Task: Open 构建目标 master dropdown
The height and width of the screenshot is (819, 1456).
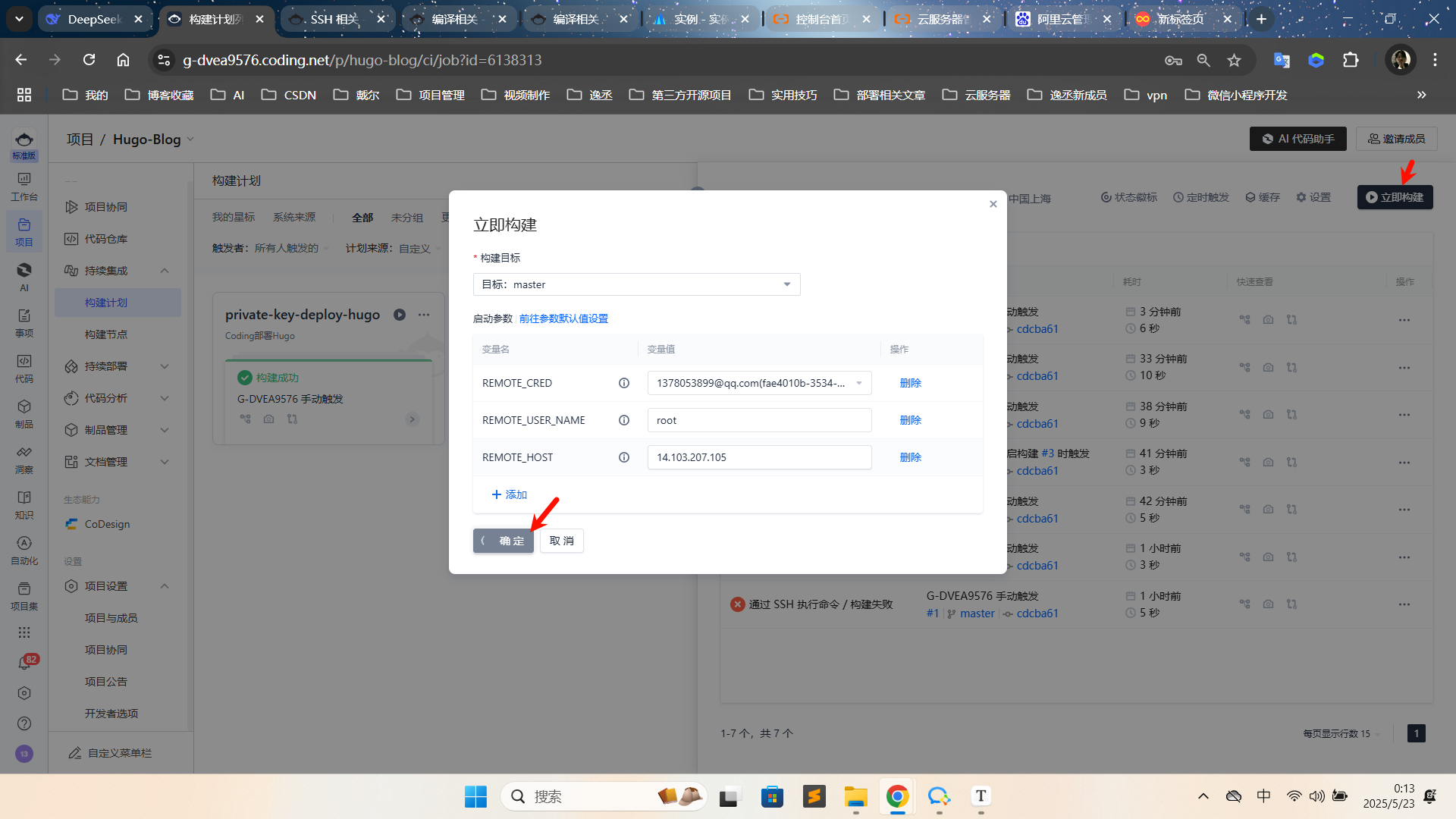Action: (x=636, y=284)
